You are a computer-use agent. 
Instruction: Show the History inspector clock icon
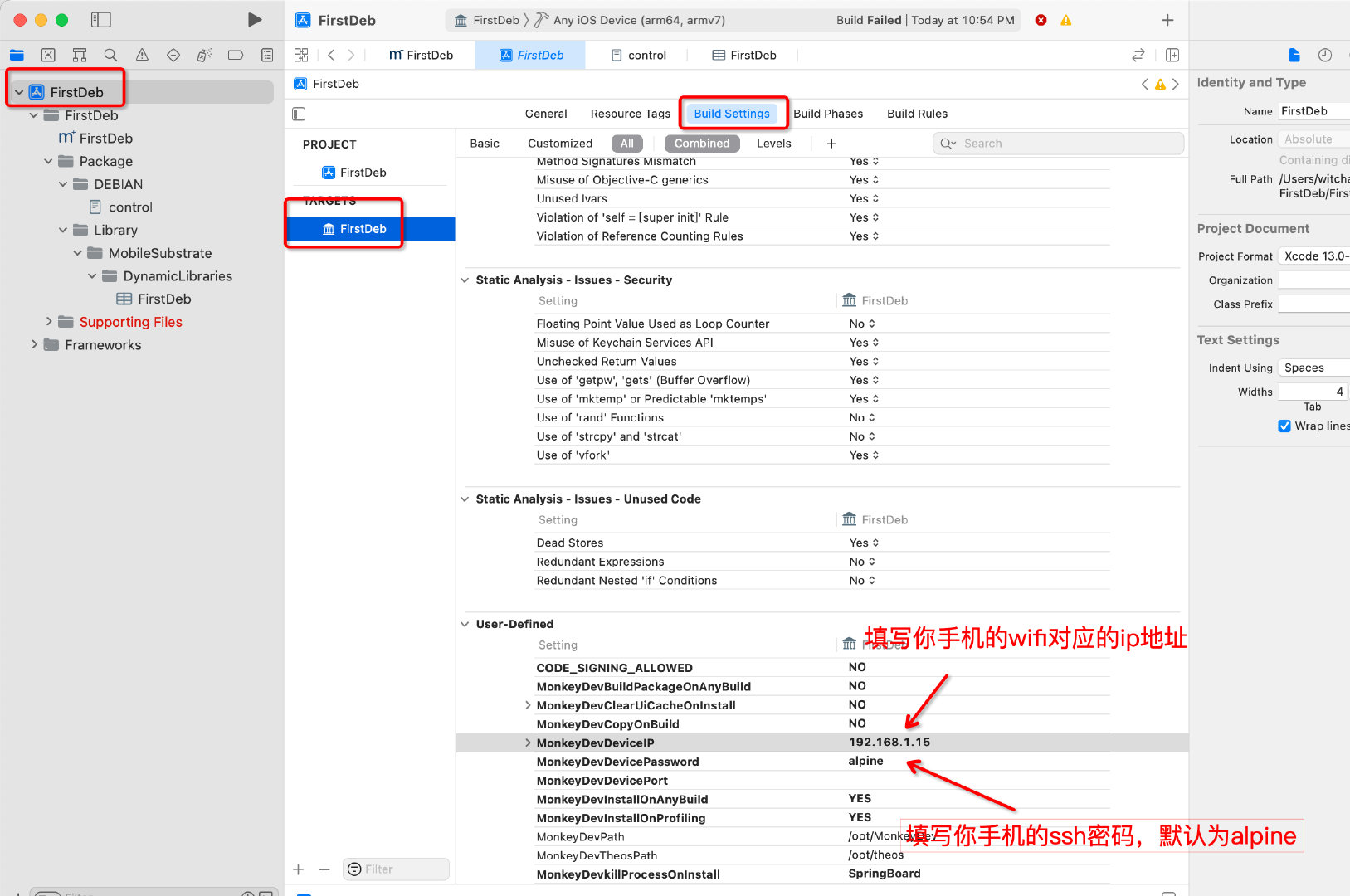pos(1325,55)
